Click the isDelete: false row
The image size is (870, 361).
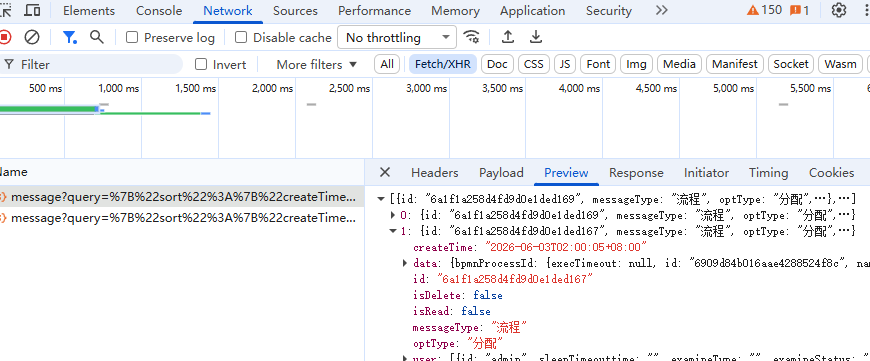pyautogui.click(x=458, y=295)
